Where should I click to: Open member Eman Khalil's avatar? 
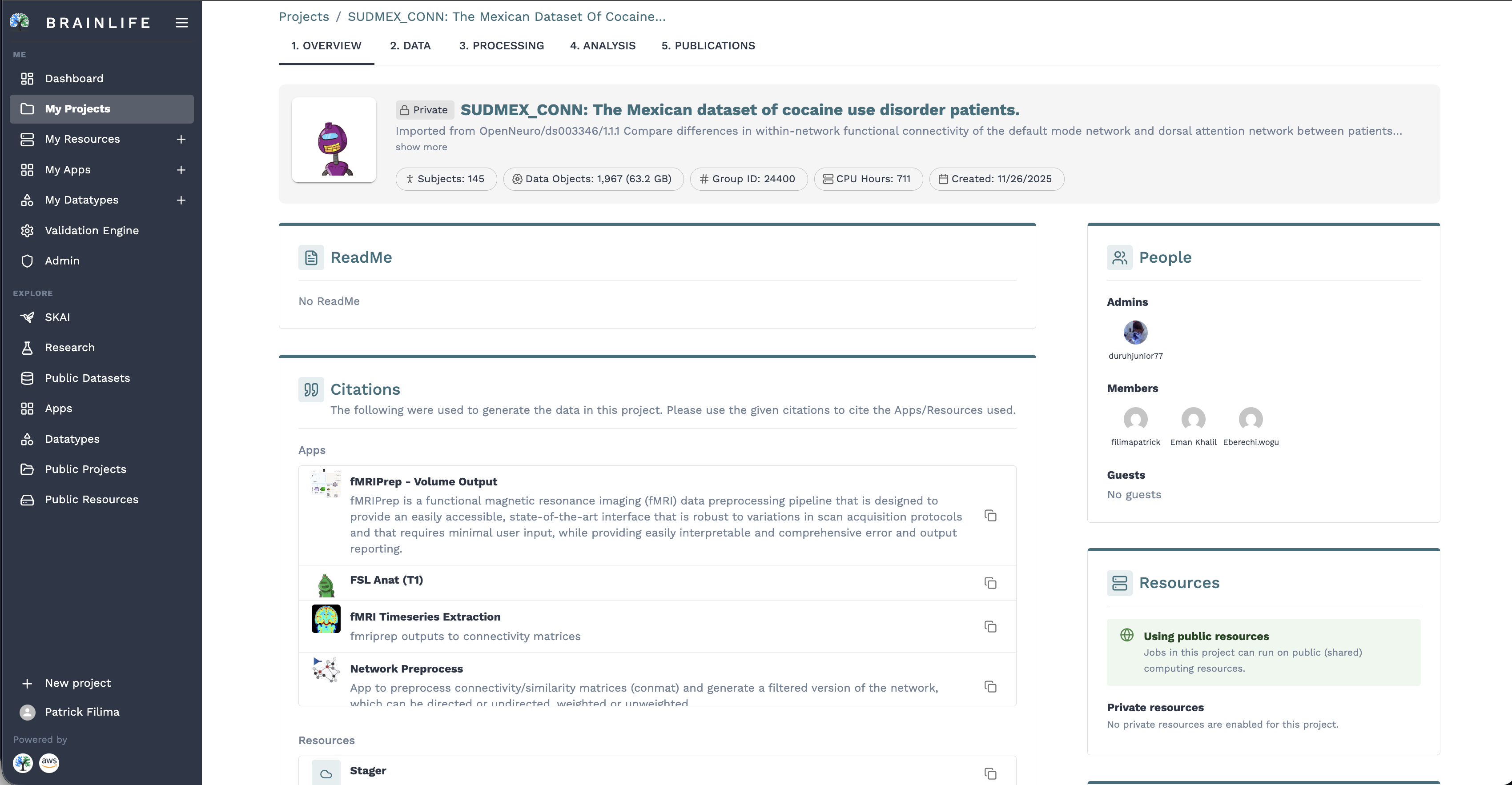pos(1193,419)
